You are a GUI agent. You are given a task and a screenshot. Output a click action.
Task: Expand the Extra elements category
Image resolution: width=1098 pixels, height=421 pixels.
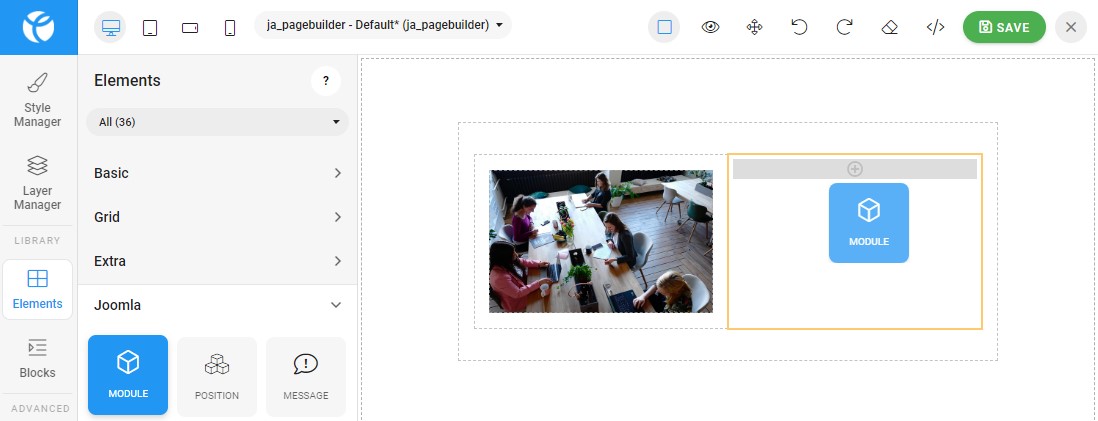[x=217, y=261]
